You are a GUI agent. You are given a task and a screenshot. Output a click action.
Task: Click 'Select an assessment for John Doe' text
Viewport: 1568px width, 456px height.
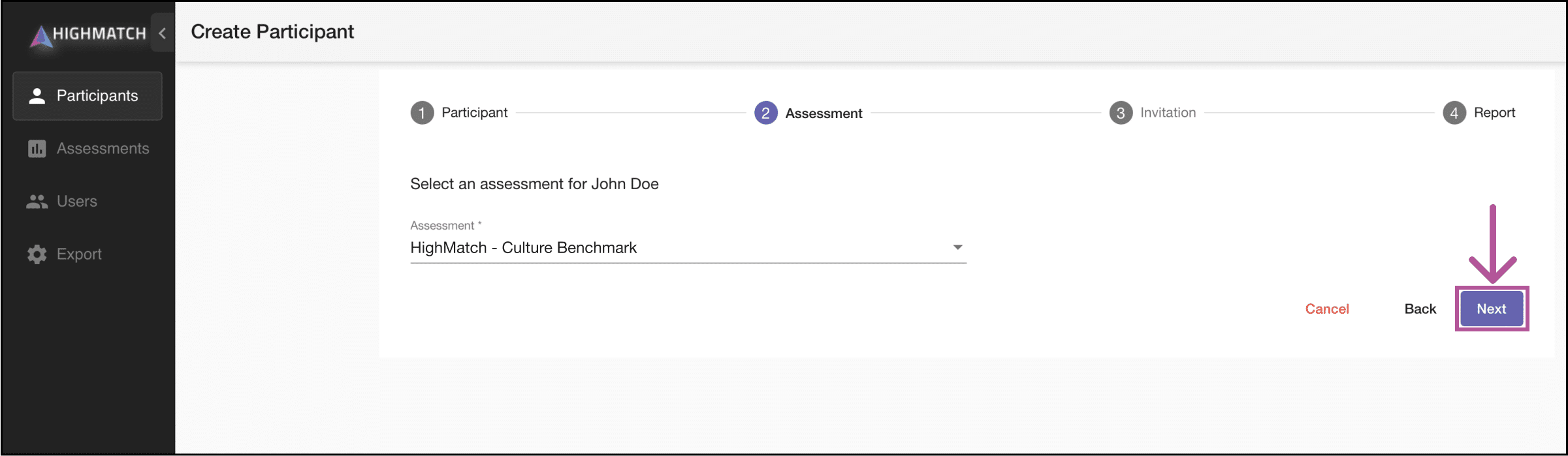point(534,184)
